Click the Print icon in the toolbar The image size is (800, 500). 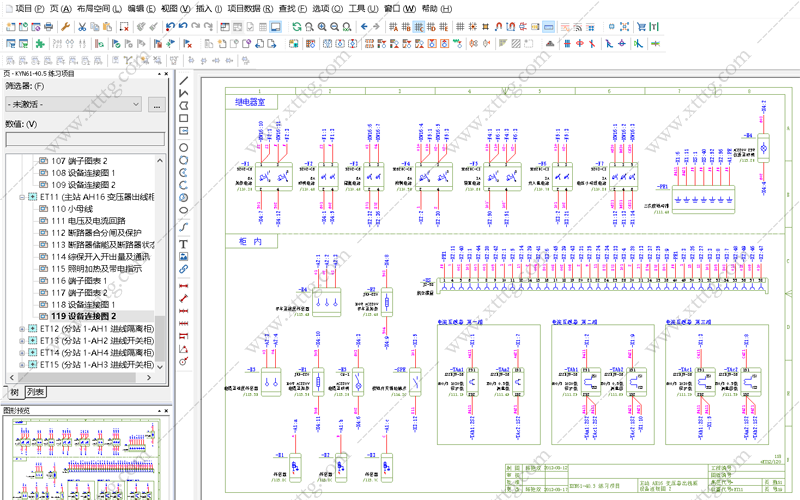click(x=48, y=27)
